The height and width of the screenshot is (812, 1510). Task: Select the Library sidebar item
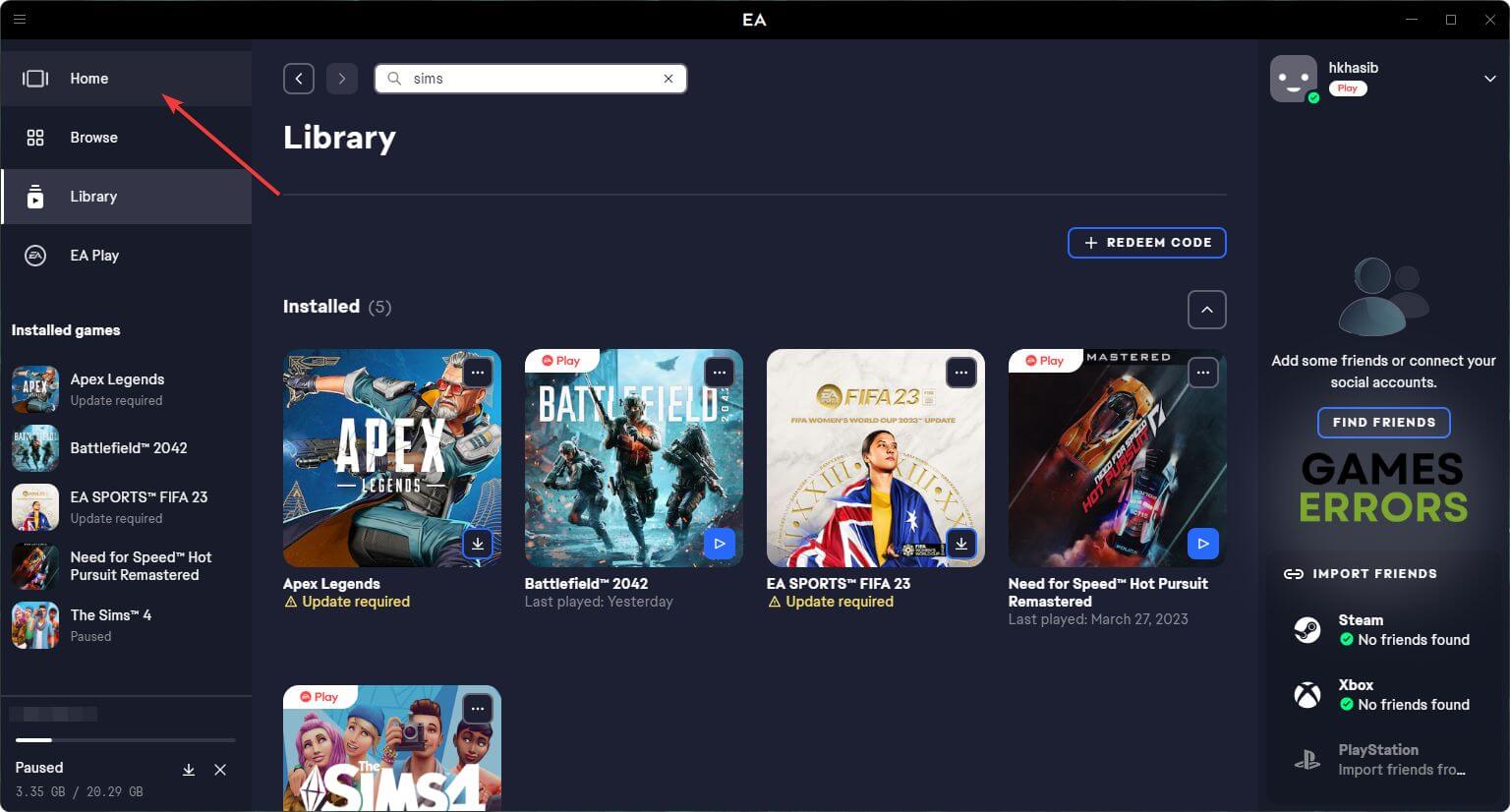point(126,197)
